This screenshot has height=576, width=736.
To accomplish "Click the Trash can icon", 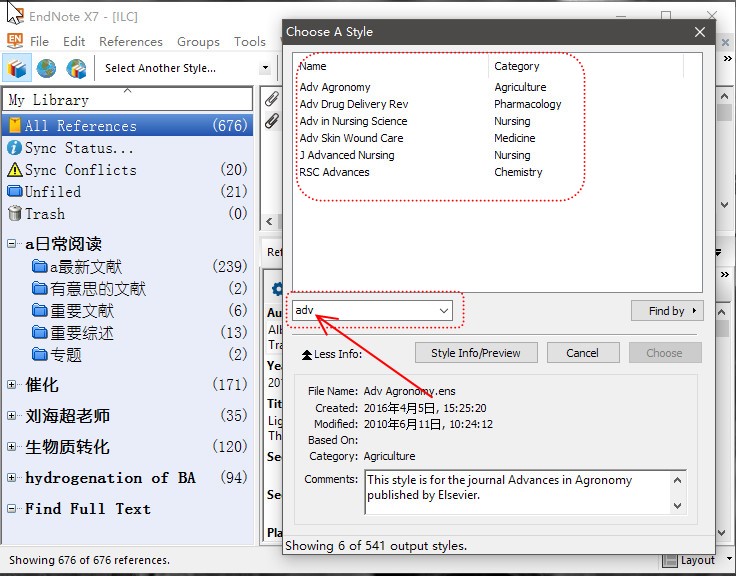I will tap(14, 214).
